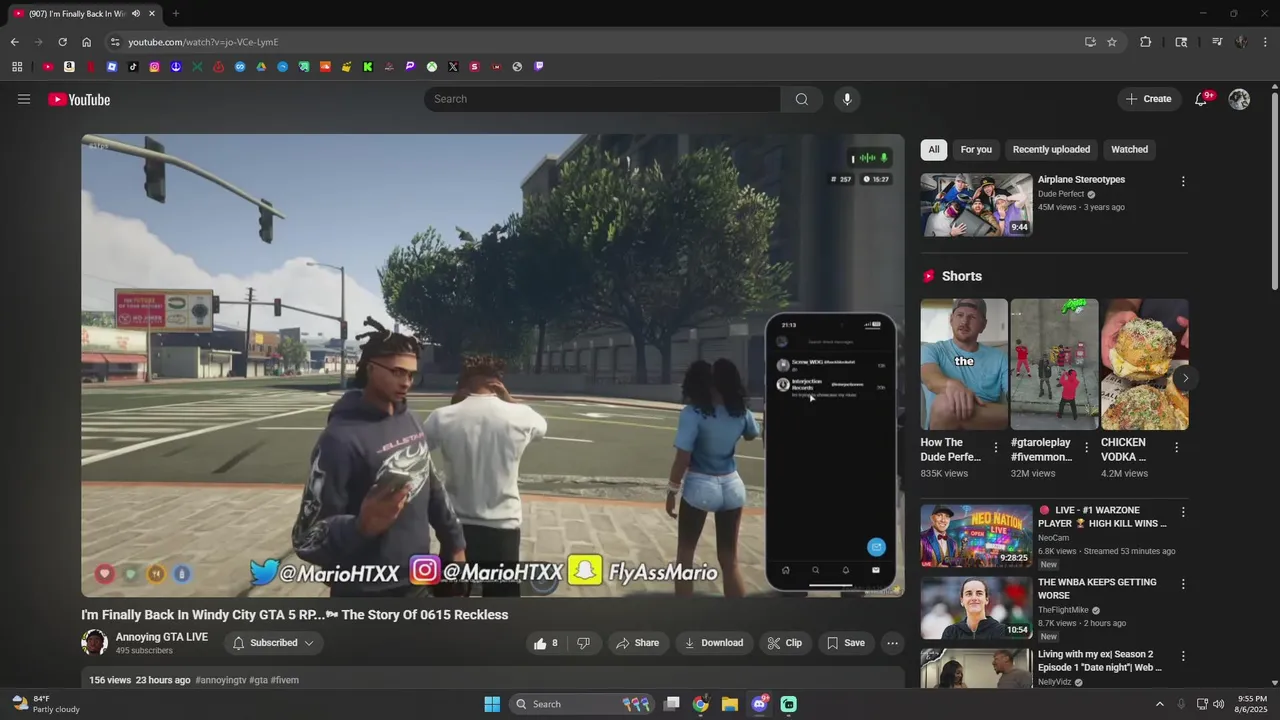This screenshot has width=1280, height=720.
Task: Open the TikTok bookmark
Action: [133, 67]
